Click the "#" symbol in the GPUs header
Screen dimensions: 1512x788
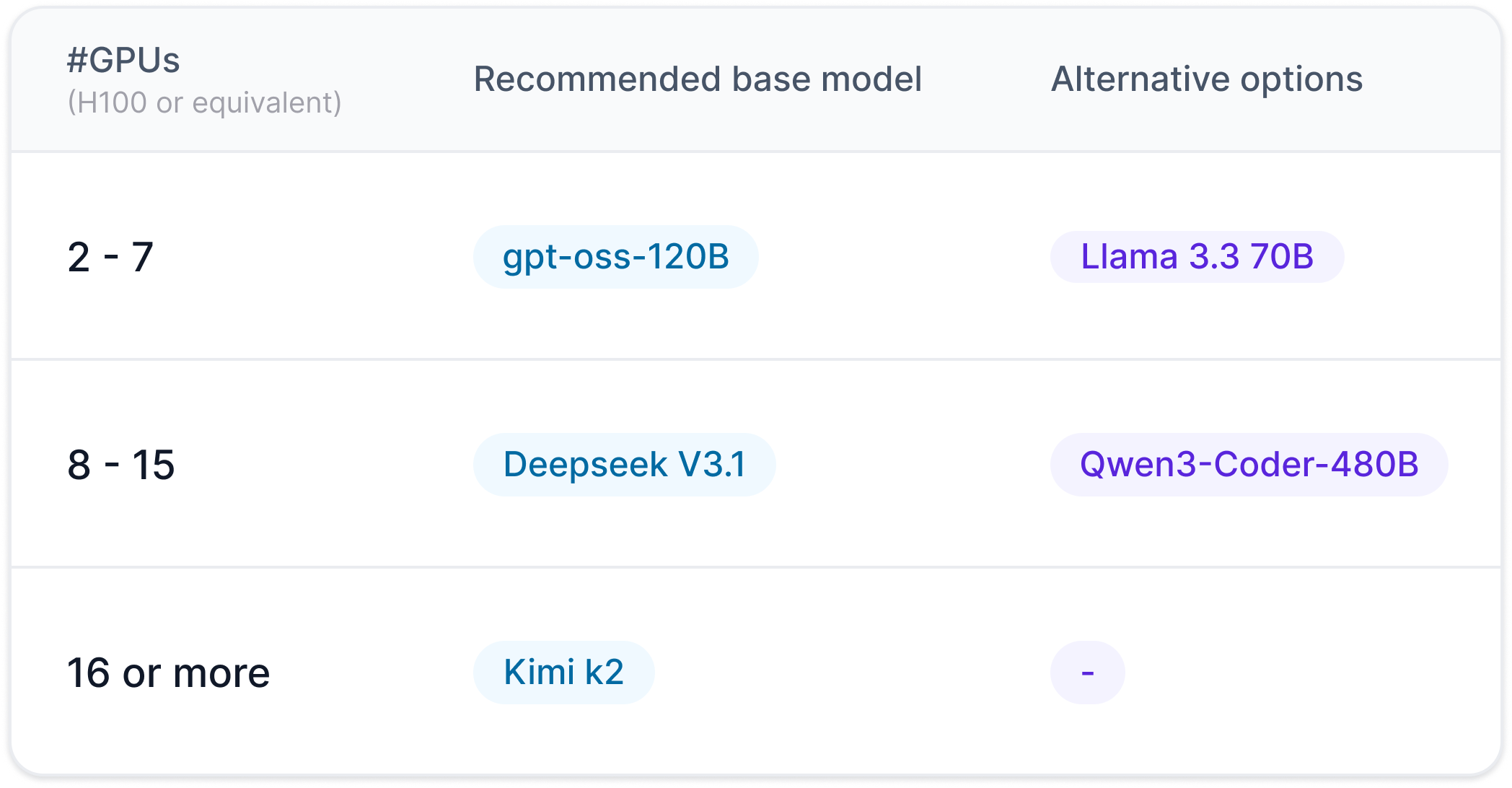click(x=76, y=60)
